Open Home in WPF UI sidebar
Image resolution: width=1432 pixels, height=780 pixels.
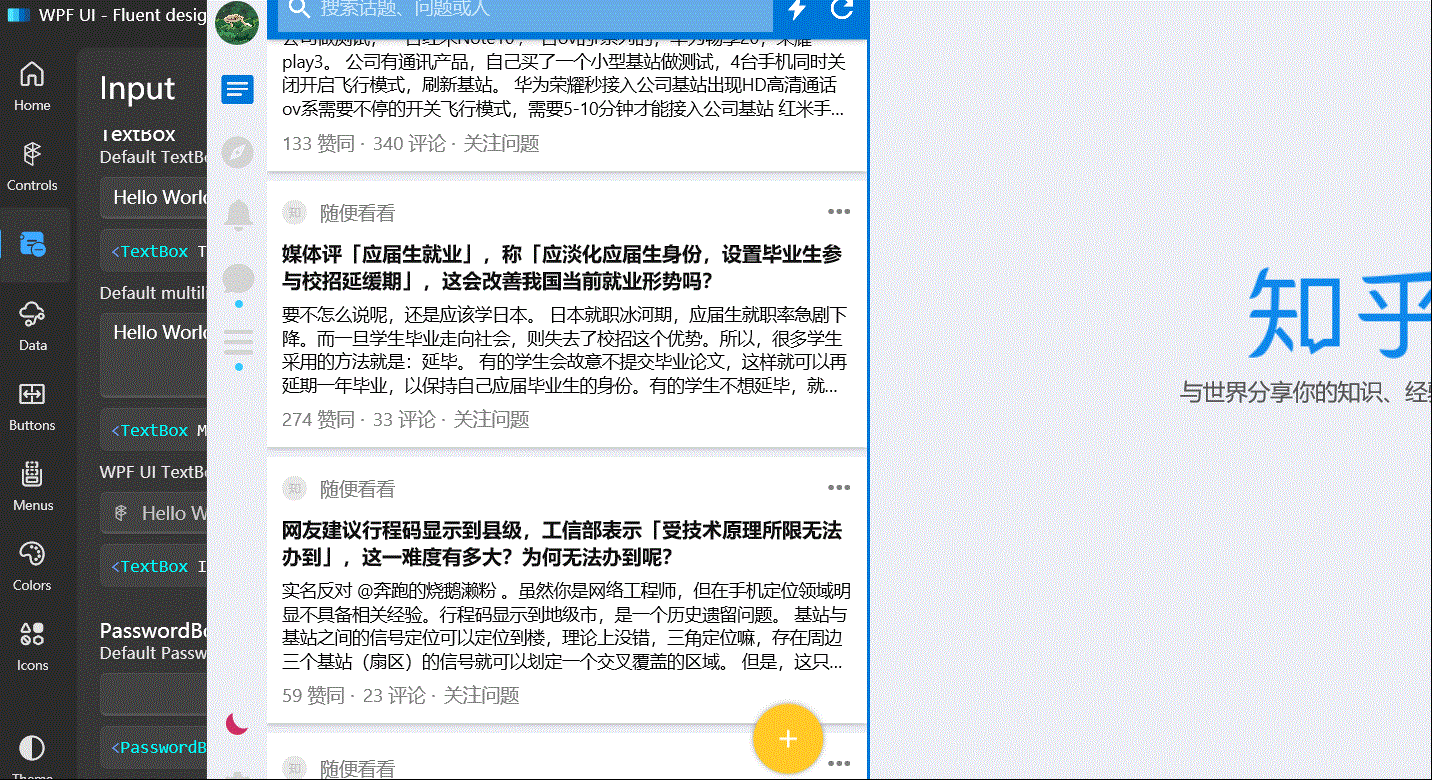pos(32,85)
